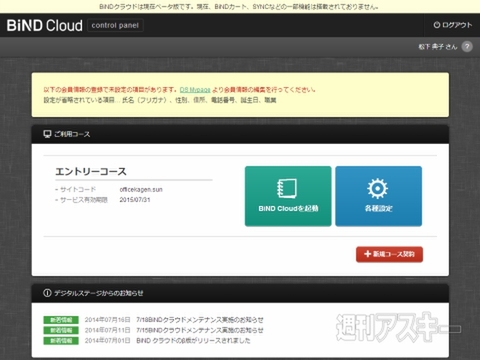The width and height of the screenshot is (480, 360).
Task: Click info icon beside デジタルステージからのお知らせ
Action: (47, 293)
